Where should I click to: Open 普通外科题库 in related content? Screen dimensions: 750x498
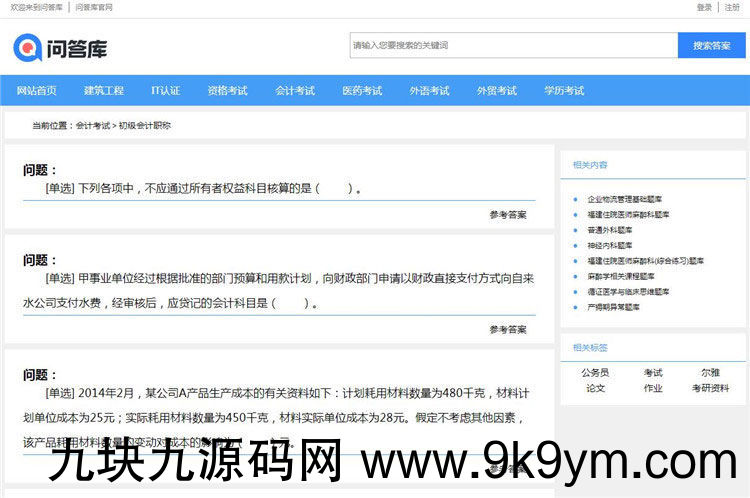[610, 229]
